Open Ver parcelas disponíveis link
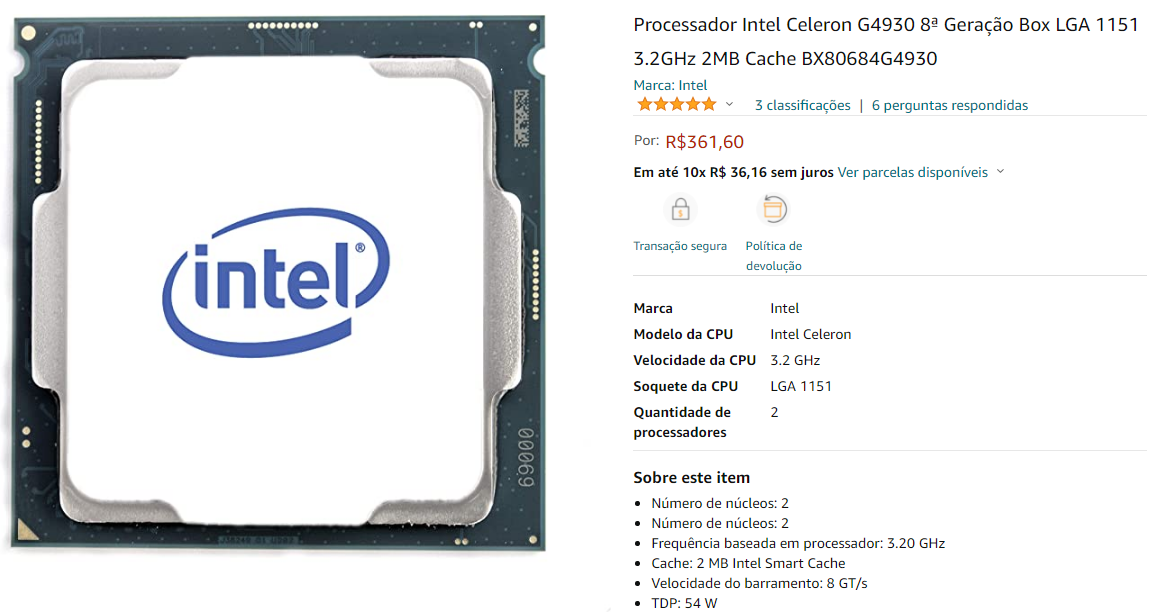This screenshot has height=612, width=1156. coord(913,172)
